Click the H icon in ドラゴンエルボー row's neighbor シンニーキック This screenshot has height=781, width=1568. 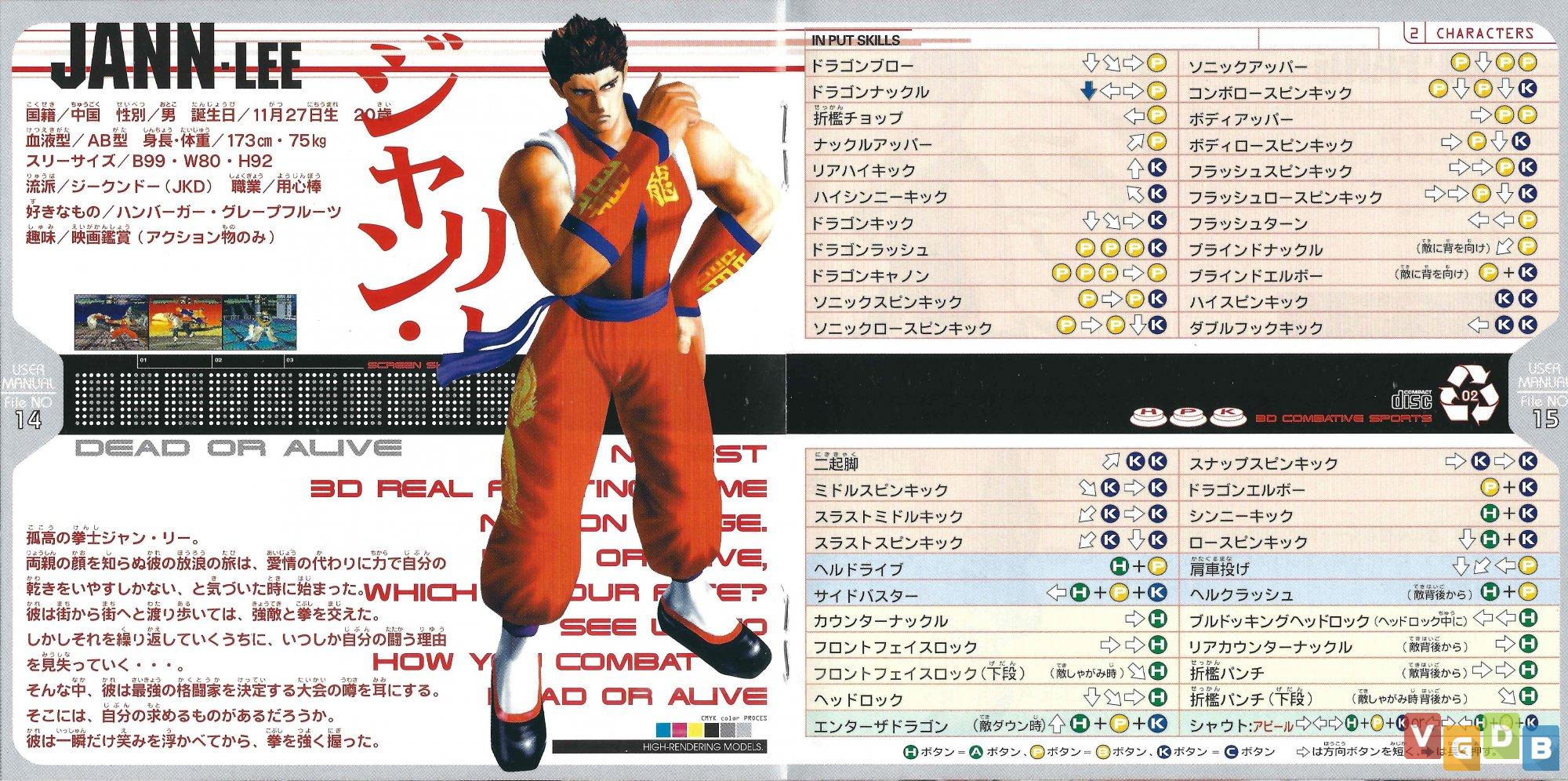(x=1490, y=514)
